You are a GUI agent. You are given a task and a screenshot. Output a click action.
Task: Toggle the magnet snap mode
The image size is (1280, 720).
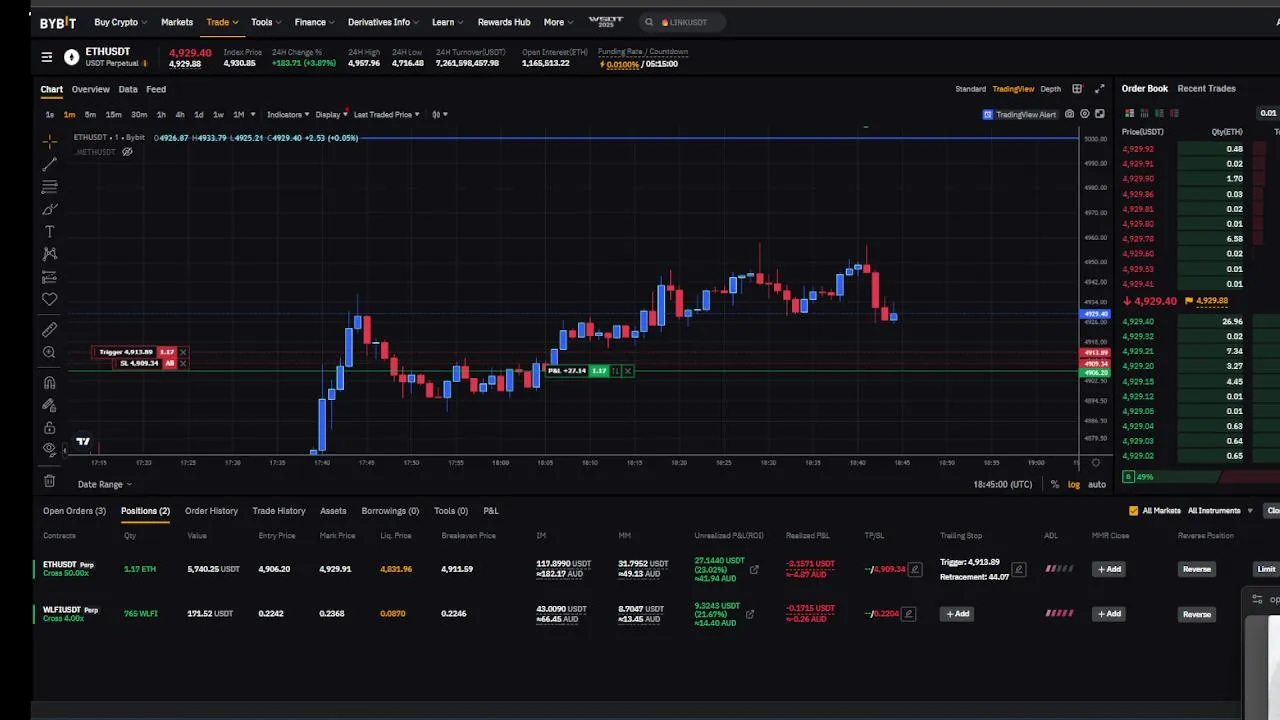(49, 382)
